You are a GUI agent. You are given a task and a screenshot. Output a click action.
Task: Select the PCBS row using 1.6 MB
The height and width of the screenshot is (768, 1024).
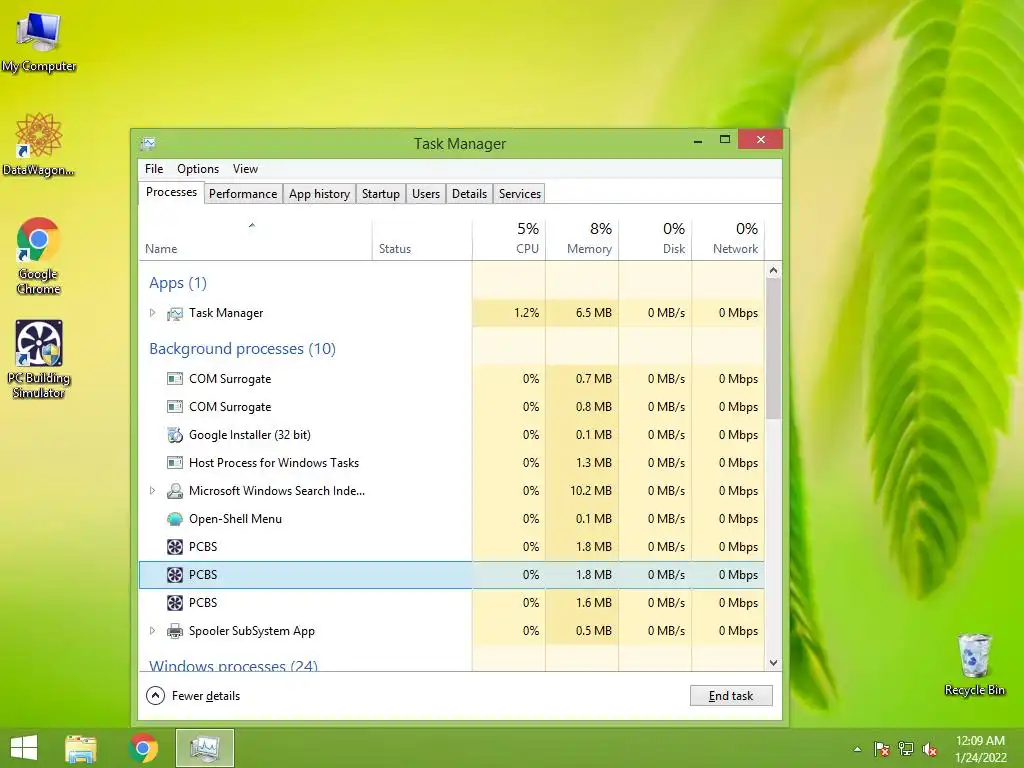(451, 603)
